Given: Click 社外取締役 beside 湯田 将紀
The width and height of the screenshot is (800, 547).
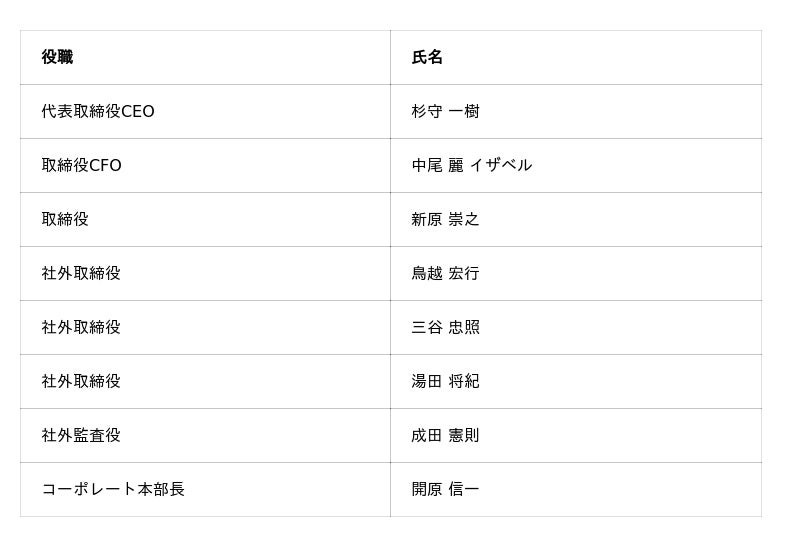Looking at the screenshot, I should (x=81, y=382).
